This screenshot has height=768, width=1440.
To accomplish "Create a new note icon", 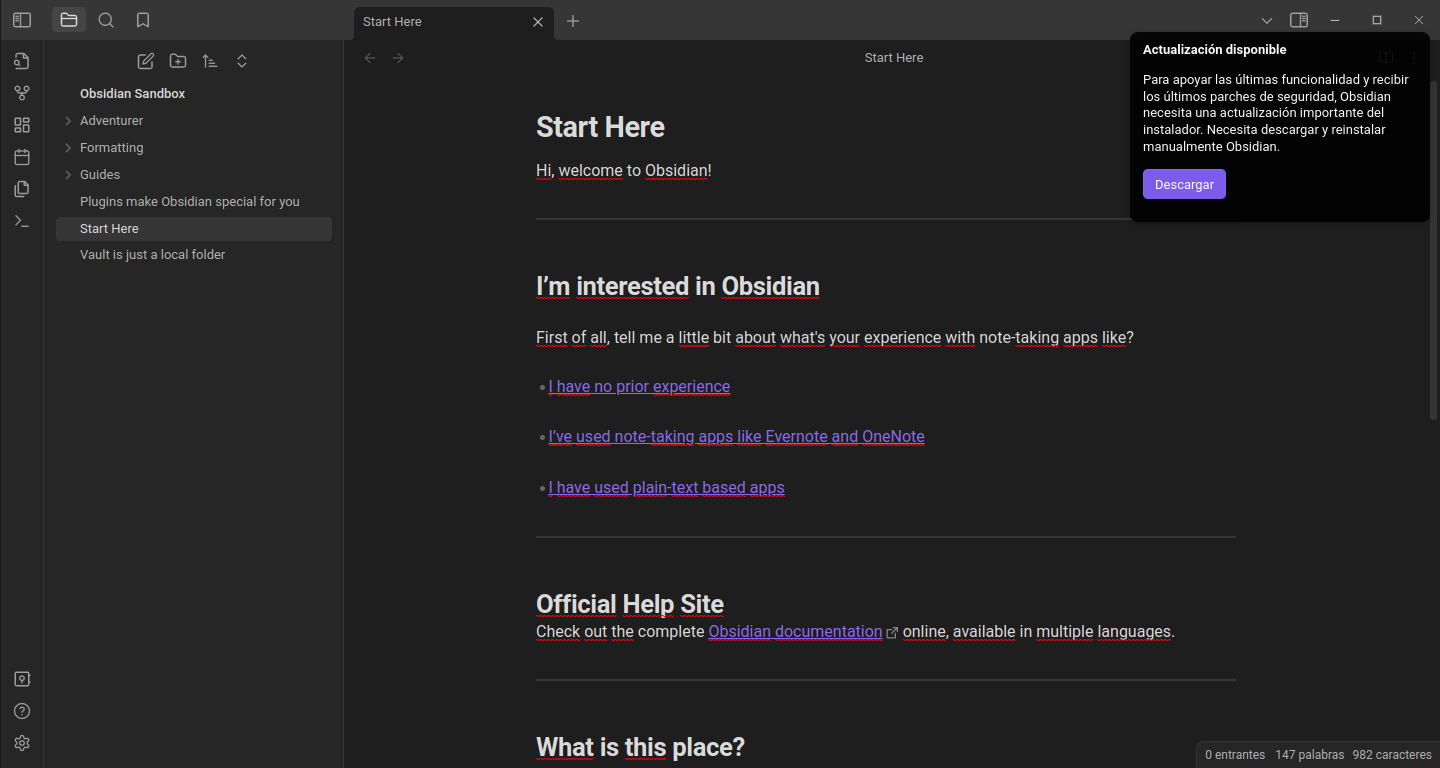I will (146, 61).
